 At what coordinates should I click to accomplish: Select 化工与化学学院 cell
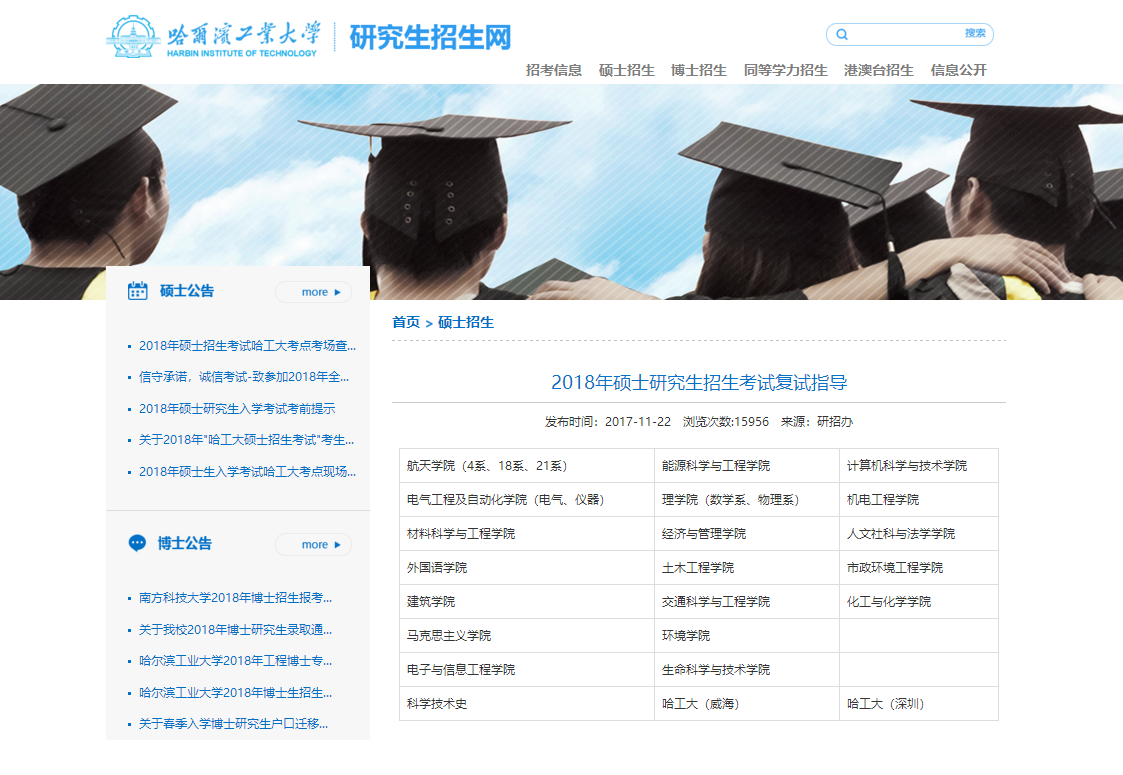coord(919,602)
